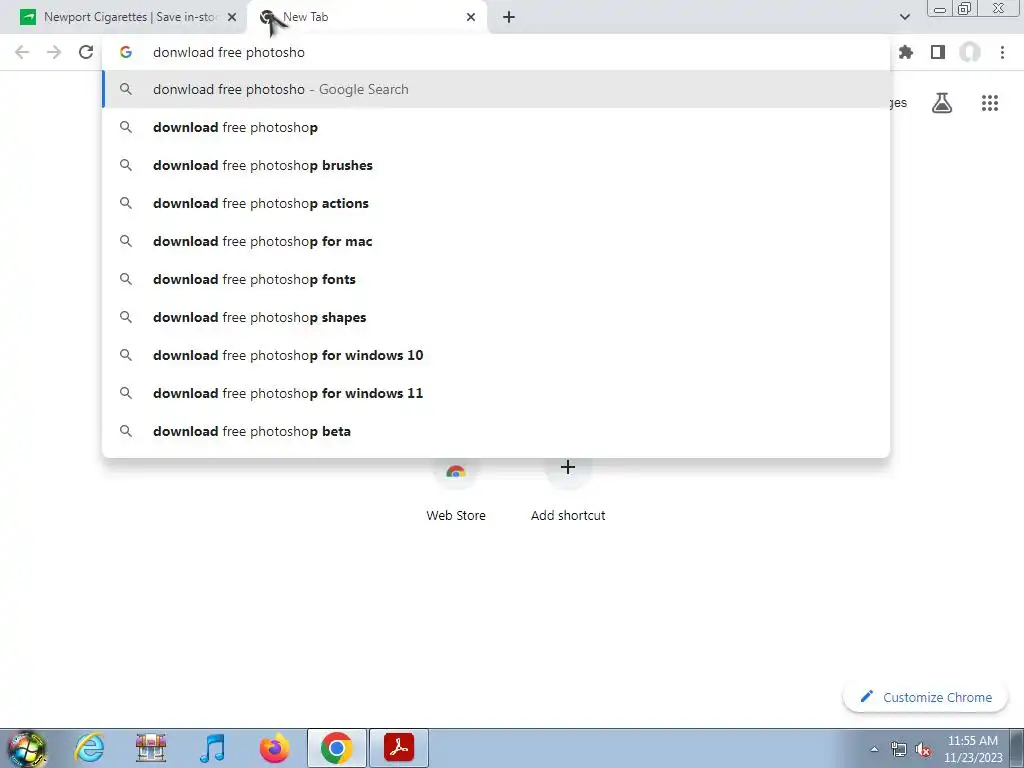The height and width of the screenshot is (768, 1024).
Task: Choose 'donwload free photosho - Google Search' suggestion
Action: [496, 89]
